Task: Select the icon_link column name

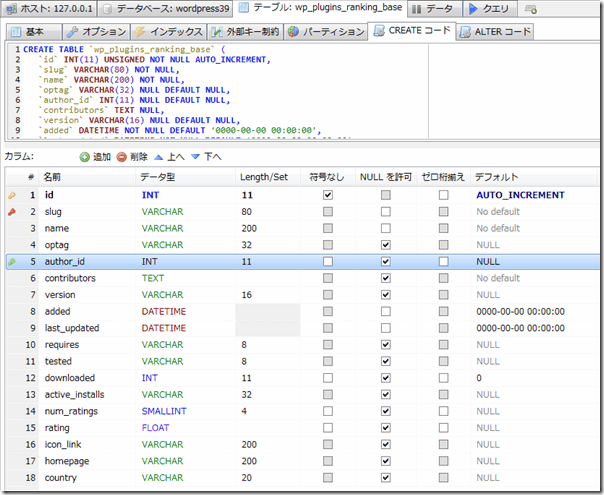Action: (63, 445)
